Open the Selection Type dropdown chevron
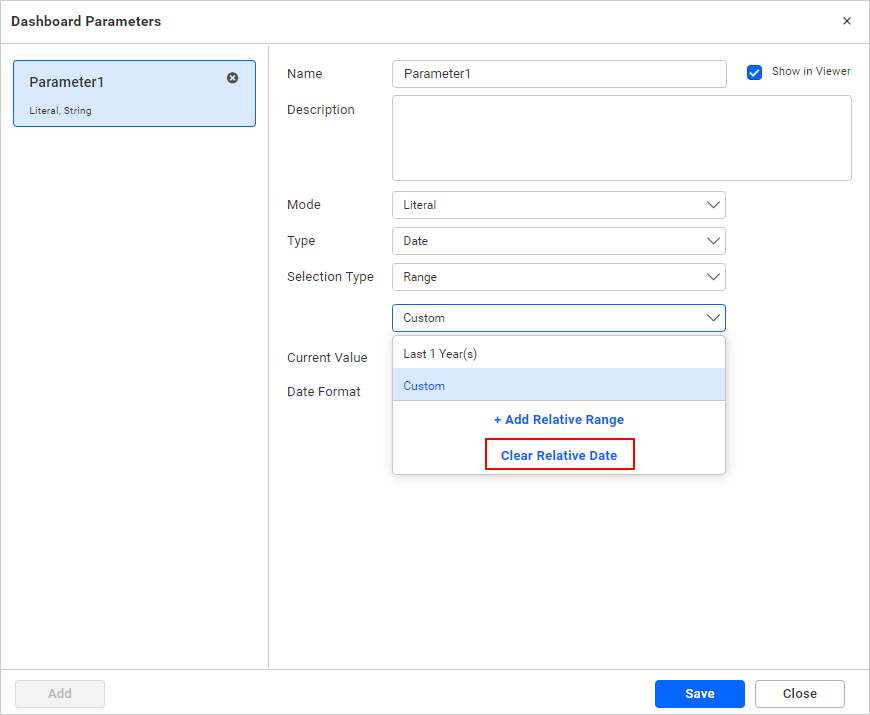The width and height of the screenshot is (870, 715). 713,276
